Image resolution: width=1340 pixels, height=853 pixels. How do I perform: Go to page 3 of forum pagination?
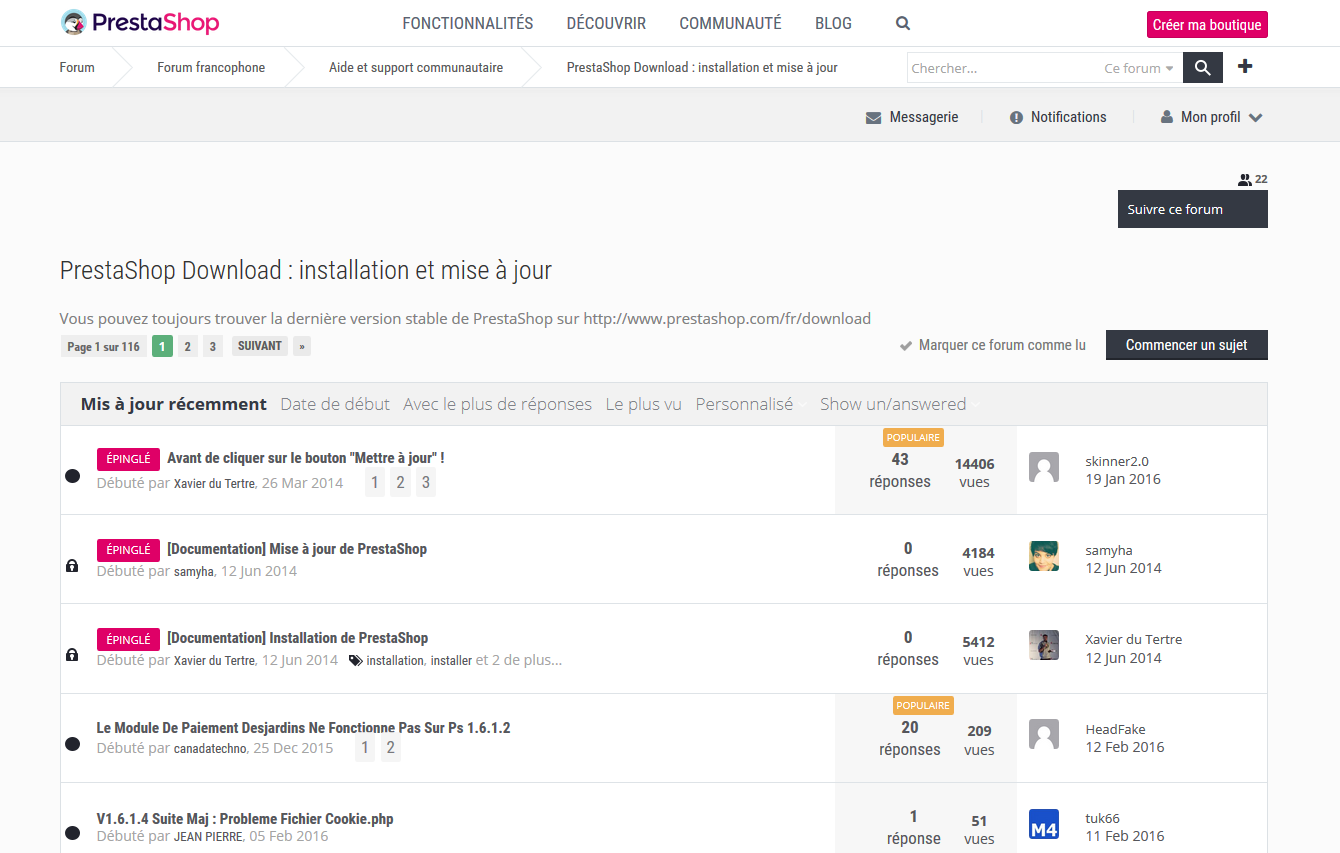pos(213,347)
